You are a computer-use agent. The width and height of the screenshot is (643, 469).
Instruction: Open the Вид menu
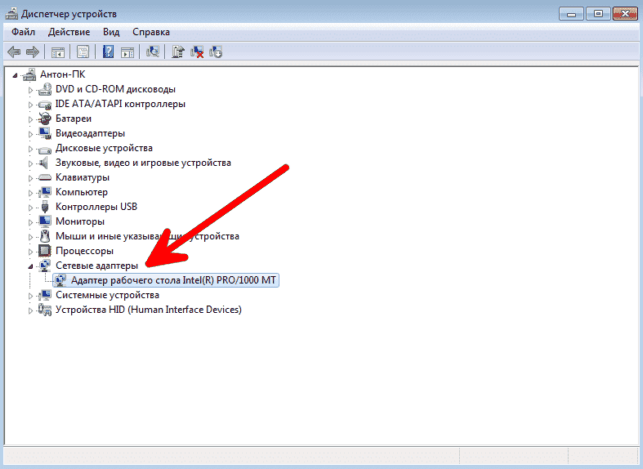(111, 32)
